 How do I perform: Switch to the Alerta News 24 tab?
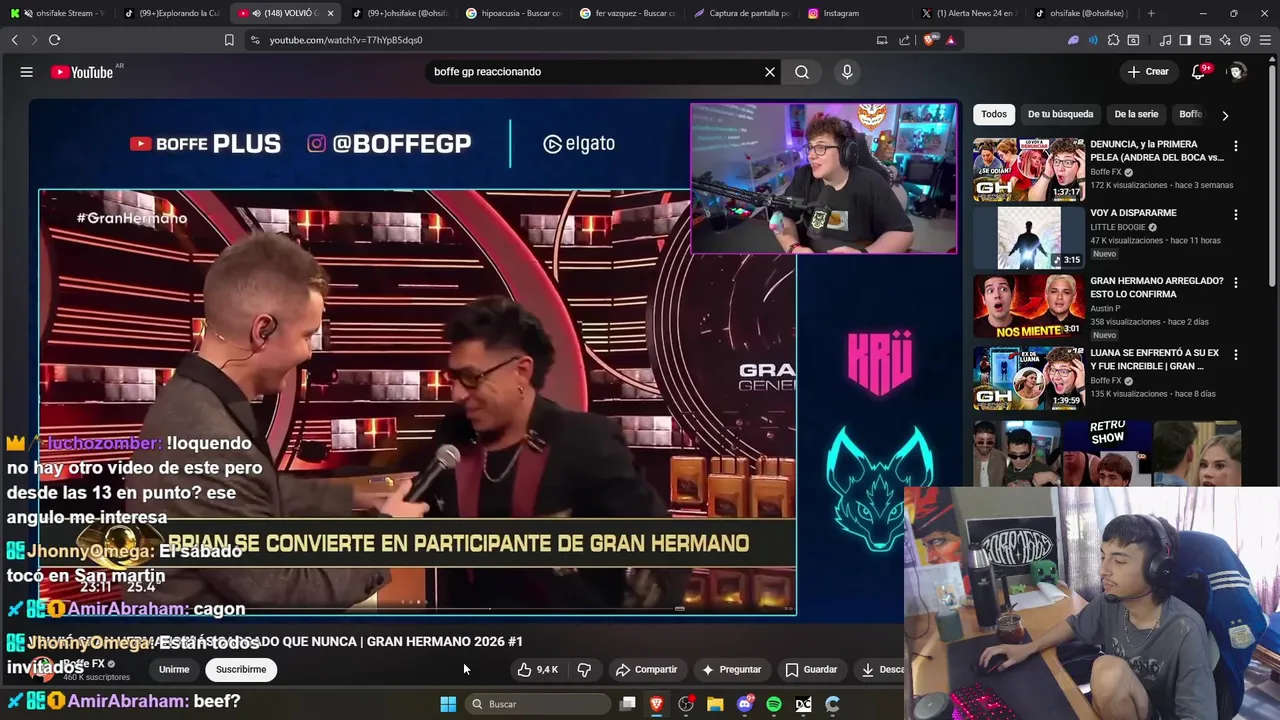[968, 13]
